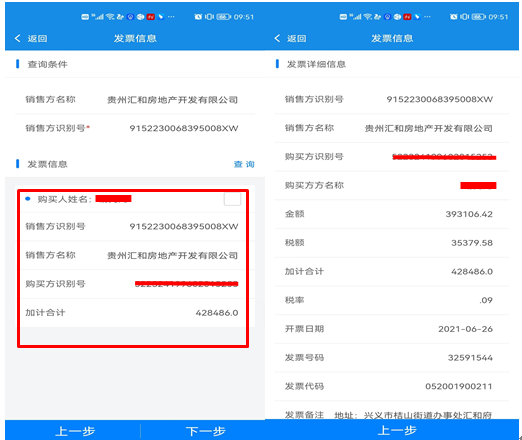Screen dimensions: 522x440
Task: Tick the checkbox beside 购买人姓名
Action: [x=232, y=199]
